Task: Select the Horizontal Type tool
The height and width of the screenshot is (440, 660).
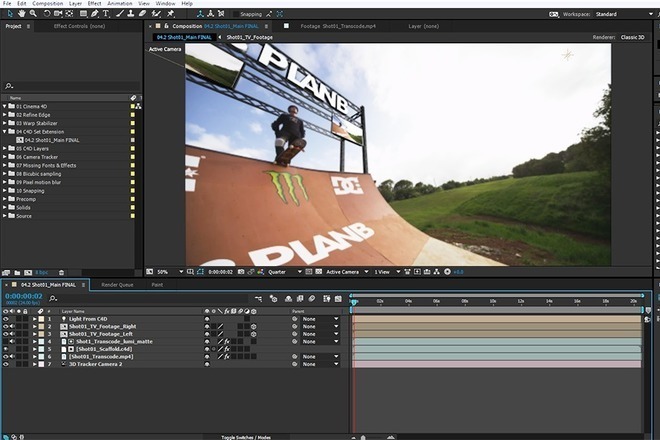Action: (106, 14)
